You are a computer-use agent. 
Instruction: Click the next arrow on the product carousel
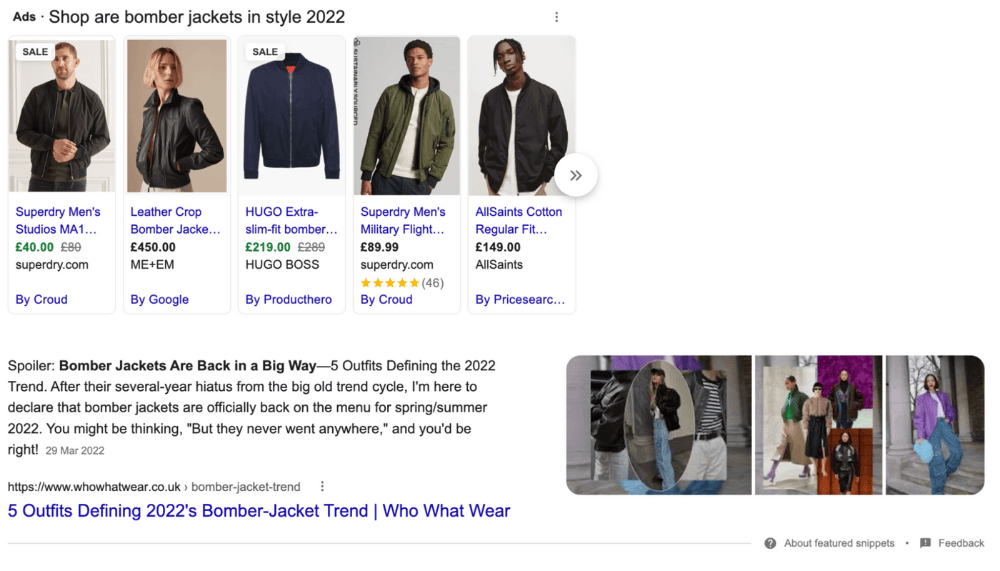pyautogui.click(x=576, y=175)
